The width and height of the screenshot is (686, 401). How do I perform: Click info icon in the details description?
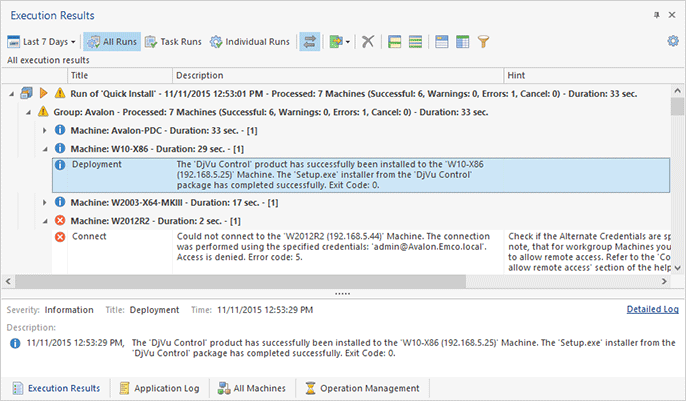15,343
